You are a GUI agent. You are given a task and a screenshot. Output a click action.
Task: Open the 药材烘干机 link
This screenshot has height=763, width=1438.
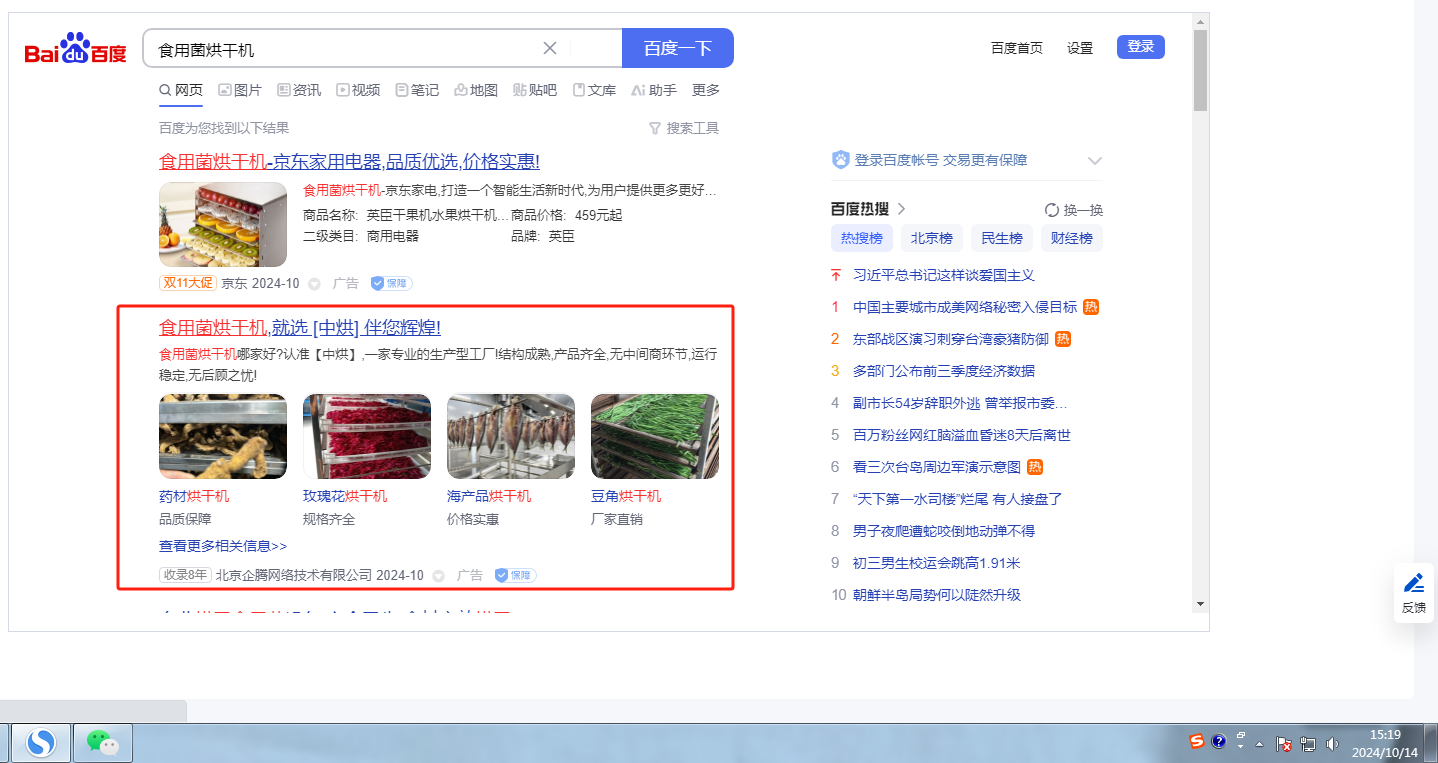(x=194, y=496)
